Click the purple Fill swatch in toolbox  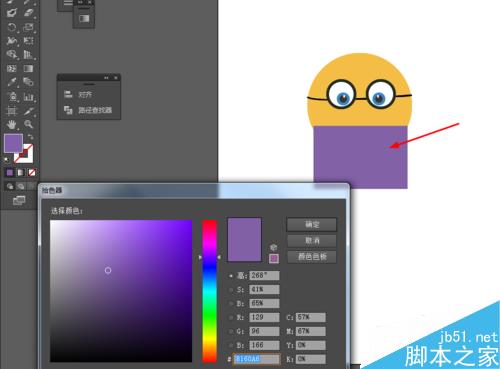[x=13, y=143]
